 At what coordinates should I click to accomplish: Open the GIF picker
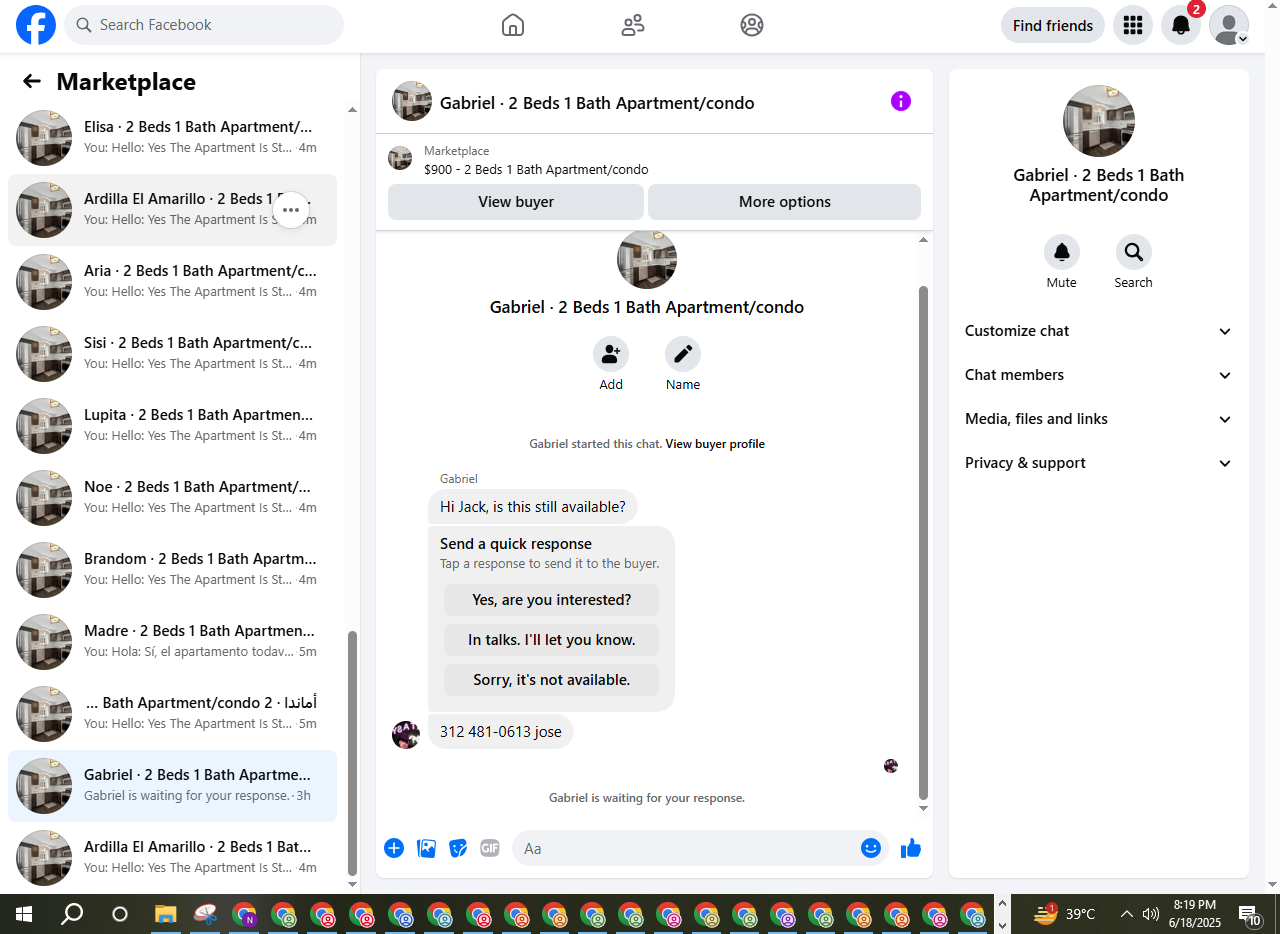coord(489,848)
